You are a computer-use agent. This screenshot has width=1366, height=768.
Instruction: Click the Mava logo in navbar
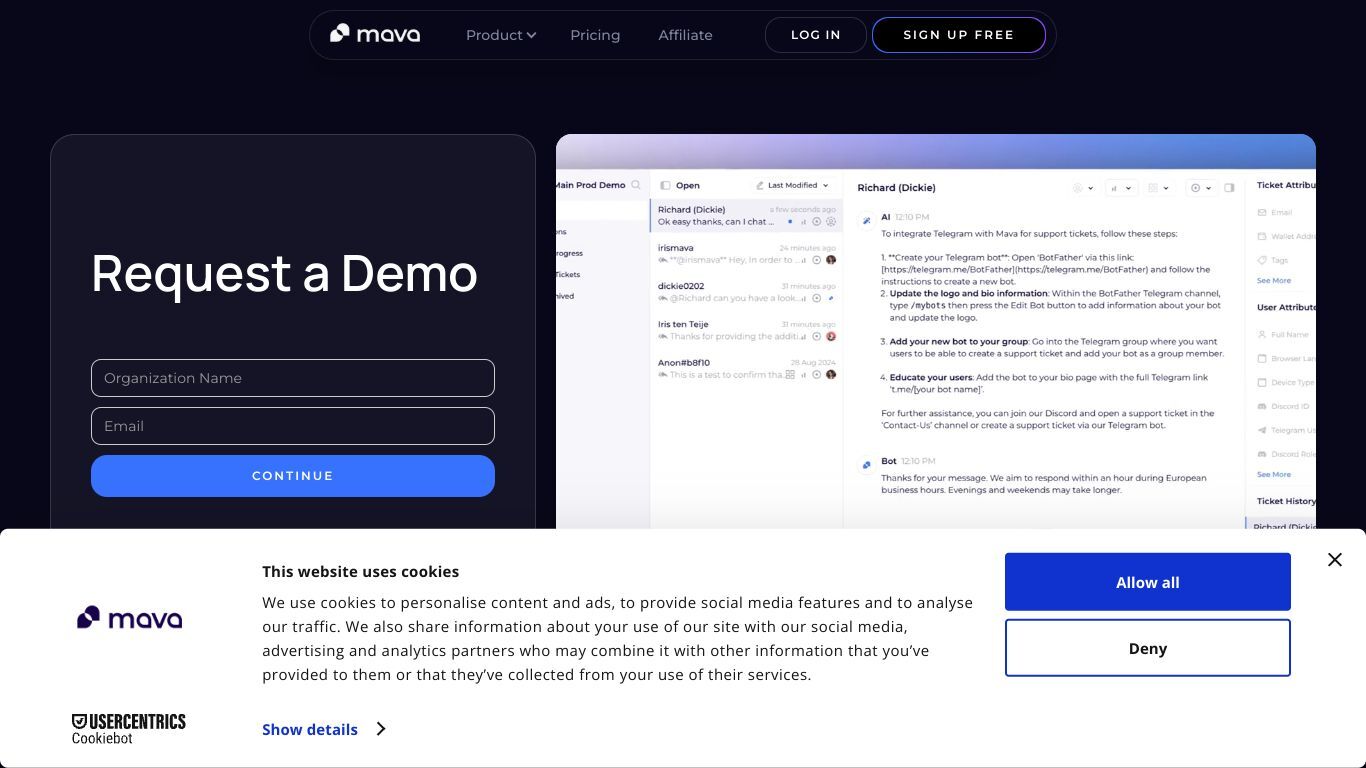pyautogui.click(x=375, y=34)
